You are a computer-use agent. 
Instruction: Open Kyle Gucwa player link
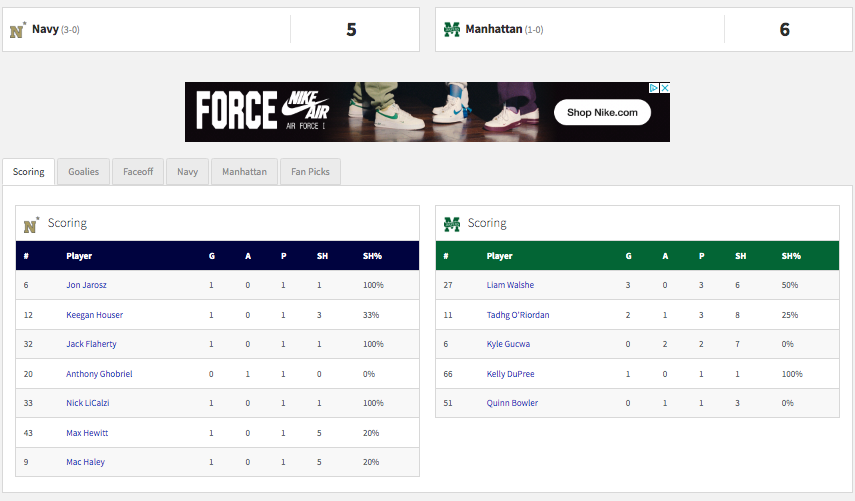[x=508, y=344]
